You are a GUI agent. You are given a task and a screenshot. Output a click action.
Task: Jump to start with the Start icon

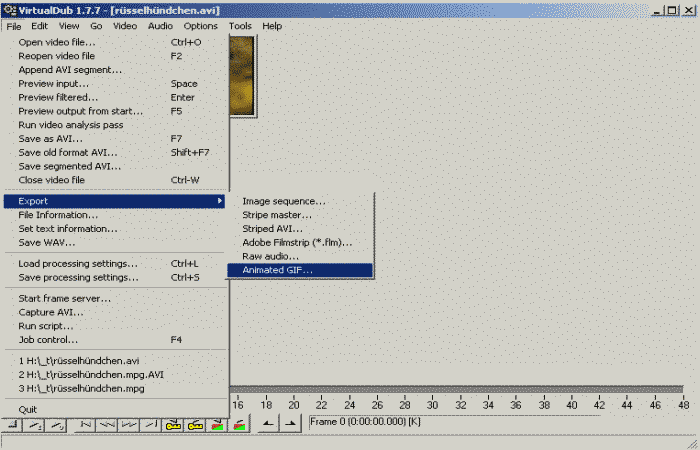(85, 424)
